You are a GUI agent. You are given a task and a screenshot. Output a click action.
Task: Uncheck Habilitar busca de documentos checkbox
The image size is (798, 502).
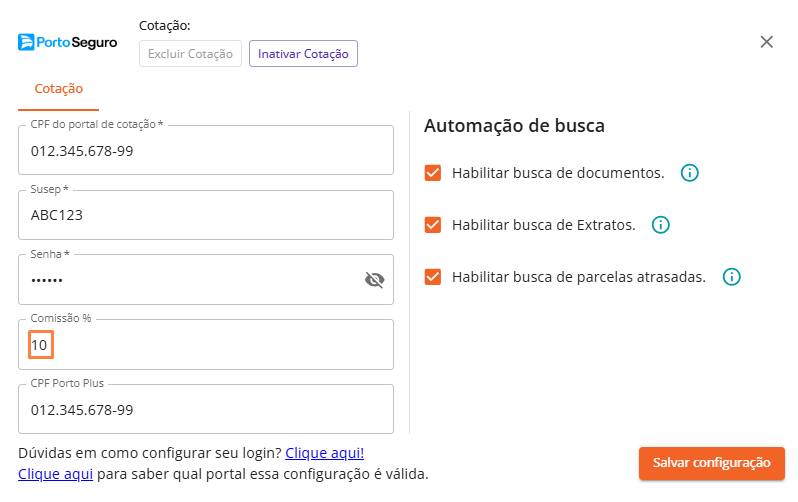click(433, 173)
